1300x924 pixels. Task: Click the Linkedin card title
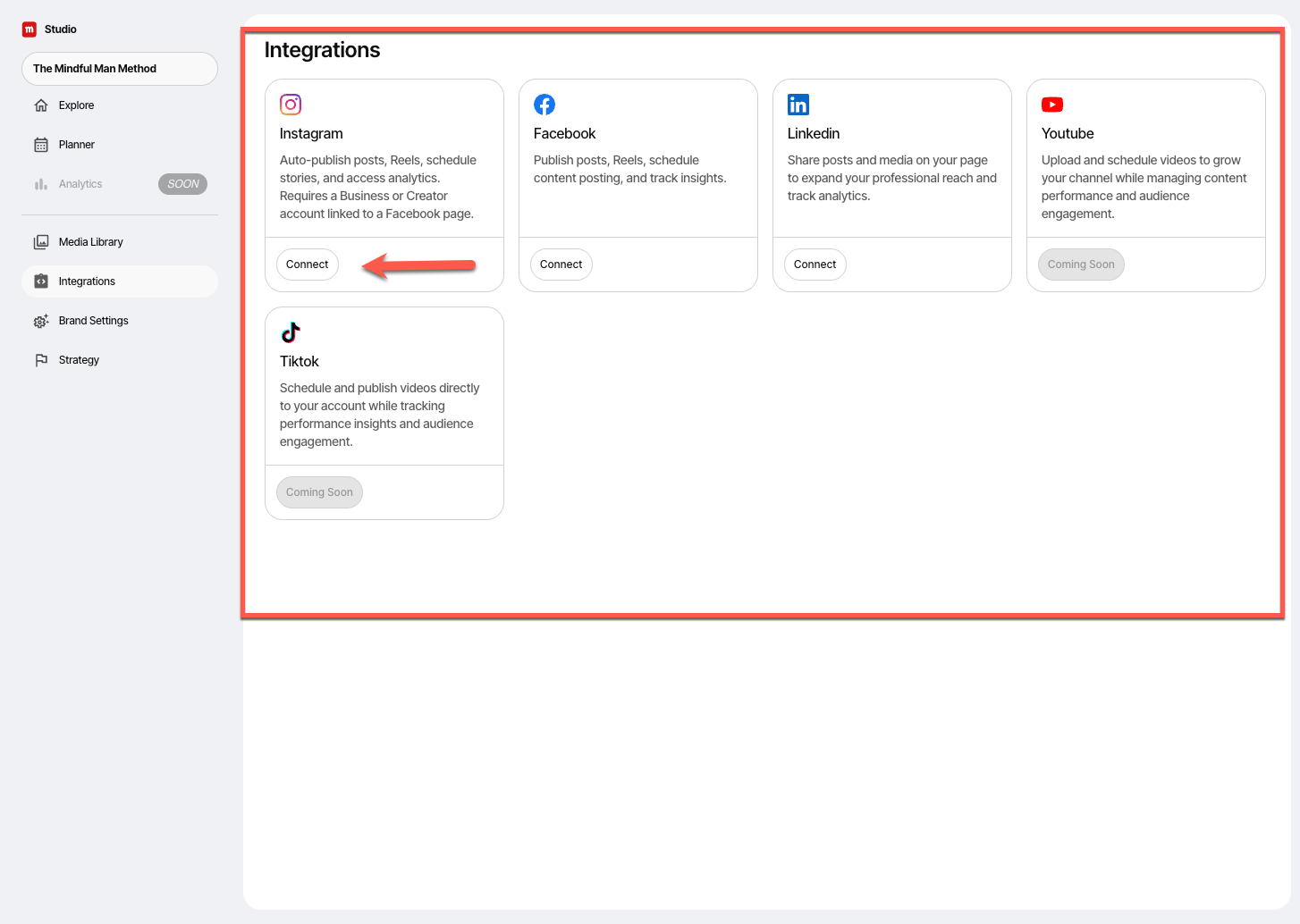[814, 133]
